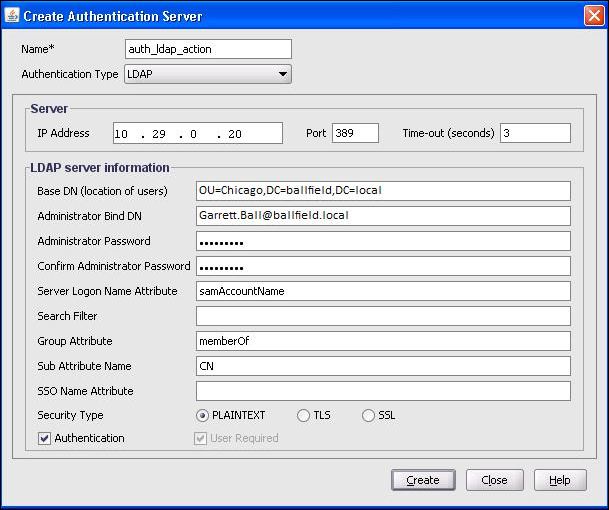Open Help for this dialog
The height and width of the screenshot is (510, 609).
pyautogui.click(x=560, y=480)
